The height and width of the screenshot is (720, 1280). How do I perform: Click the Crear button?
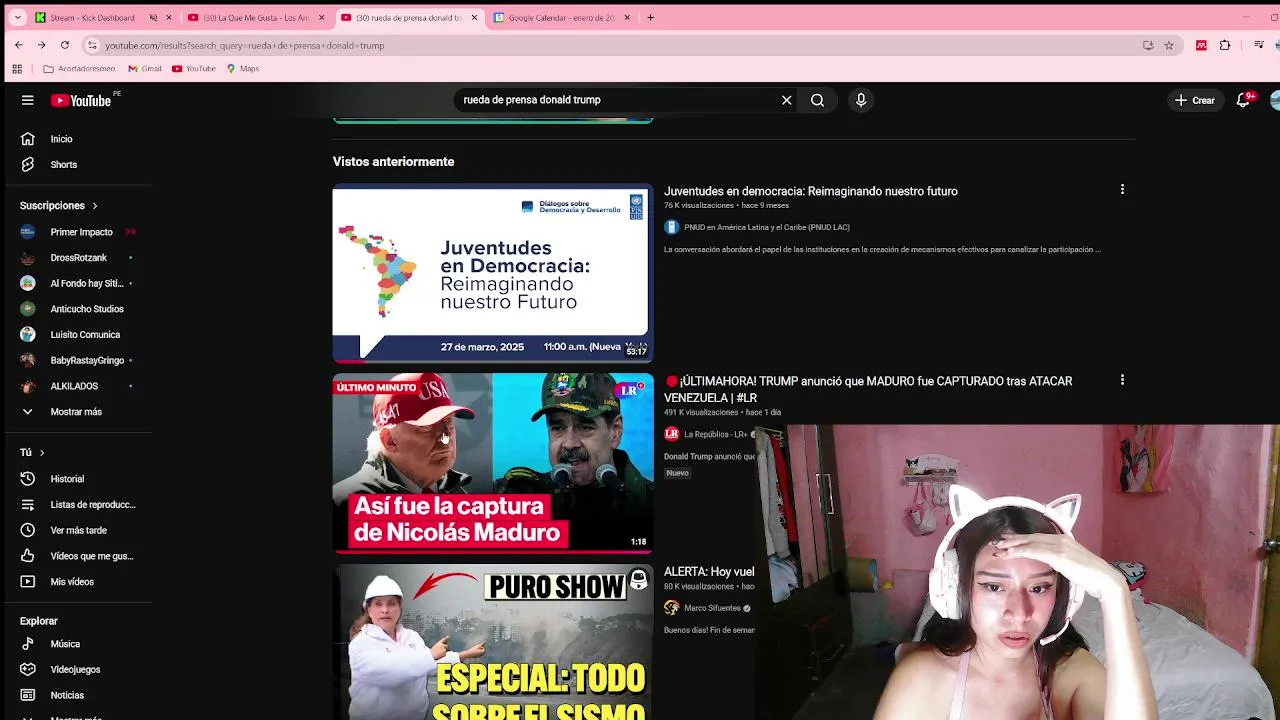pyautogui.click(x=1195, y=100)
